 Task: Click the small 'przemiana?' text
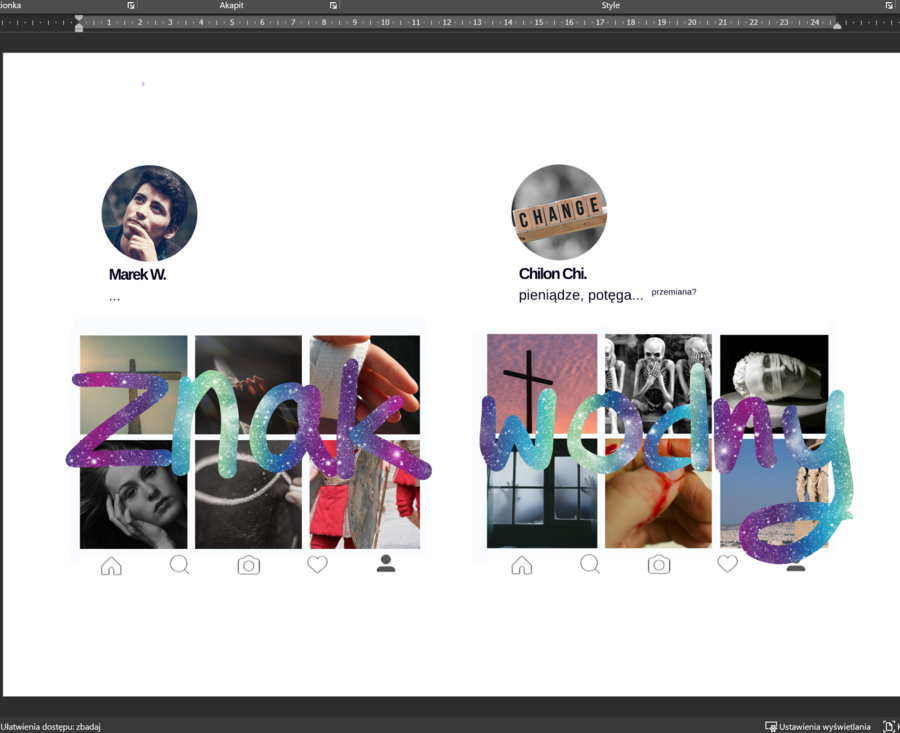pos(673,292)
